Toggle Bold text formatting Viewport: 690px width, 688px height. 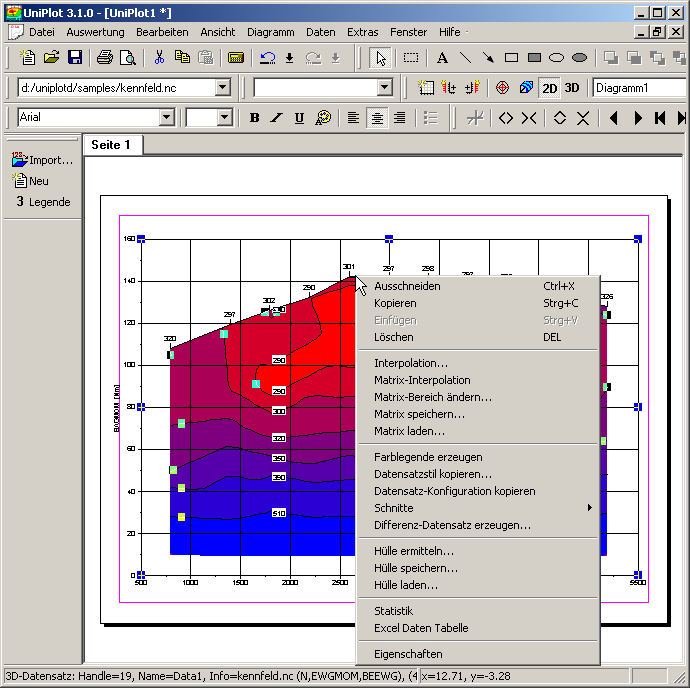tap(254, 118)
